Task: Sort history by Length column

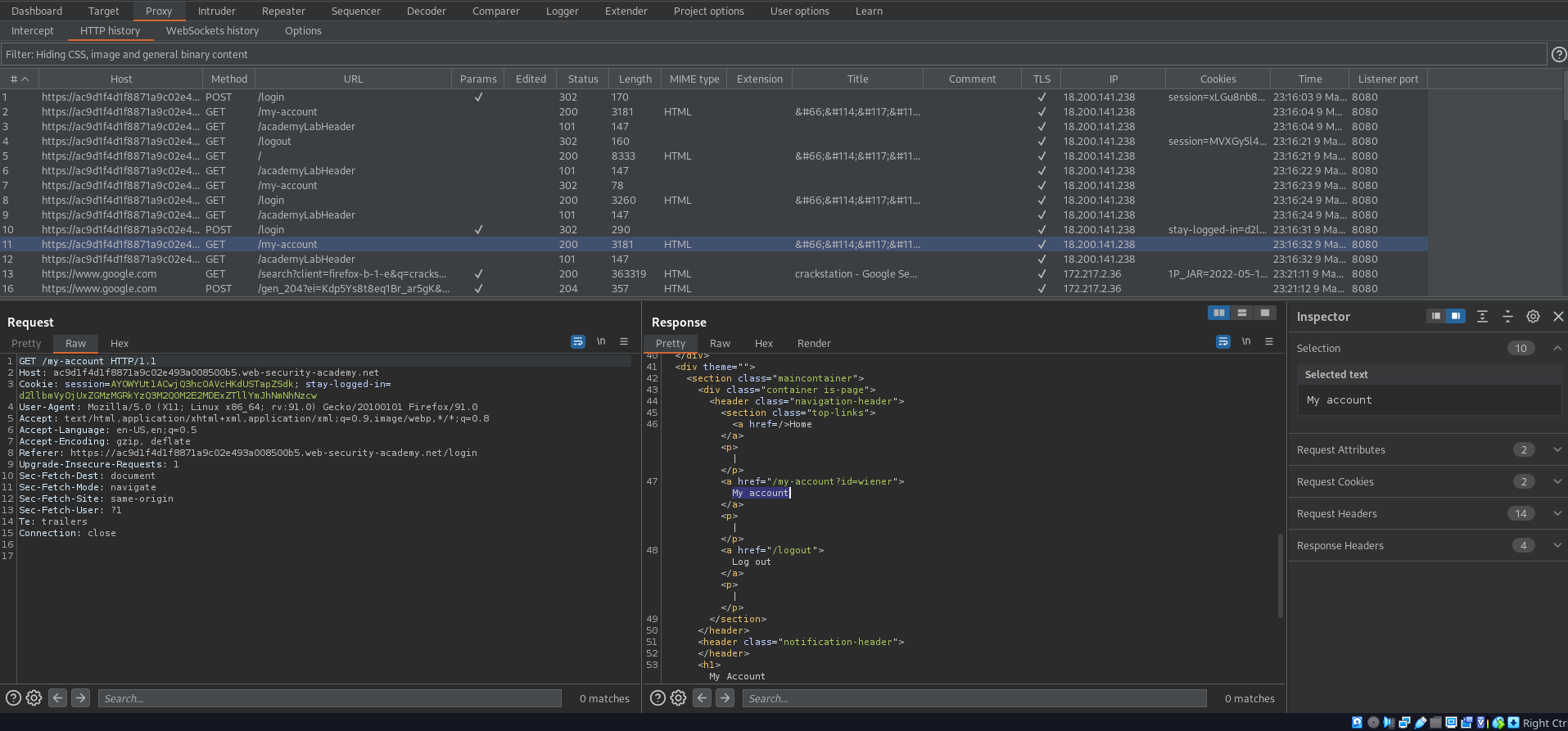Action: click(x=635, y=79)
